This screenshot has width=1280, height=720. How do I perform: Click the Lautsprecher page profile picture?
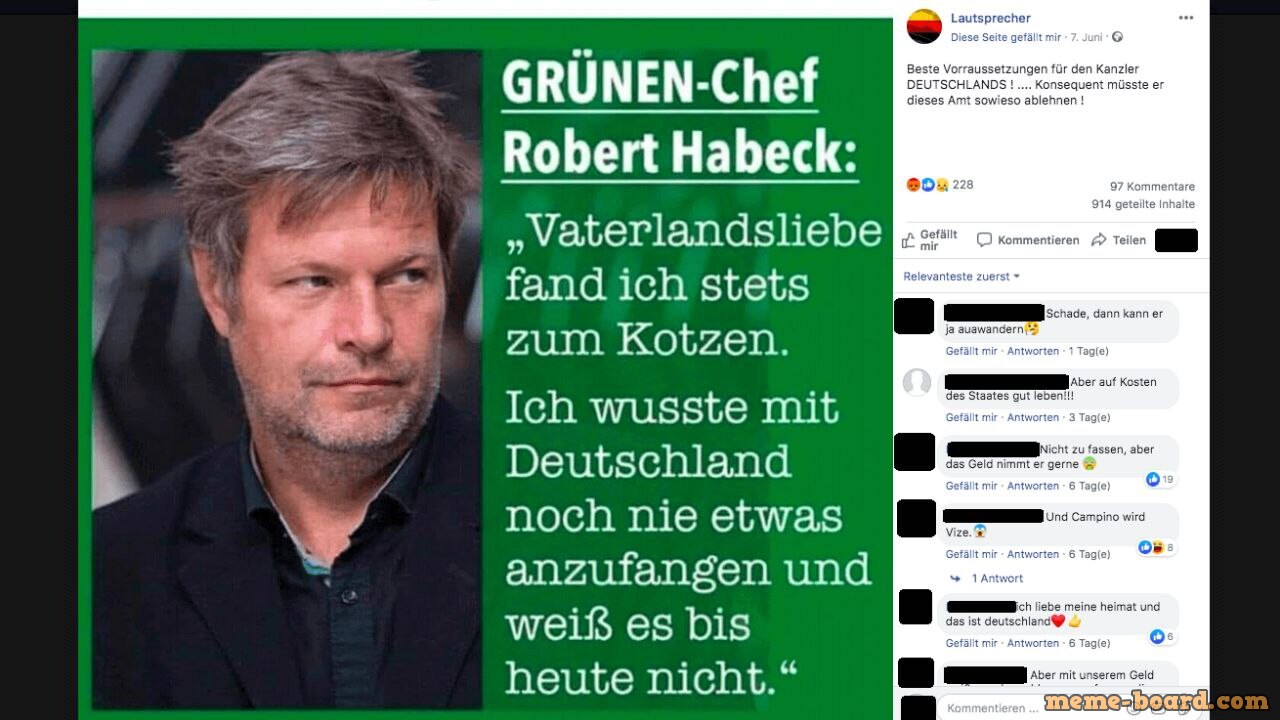924,26
